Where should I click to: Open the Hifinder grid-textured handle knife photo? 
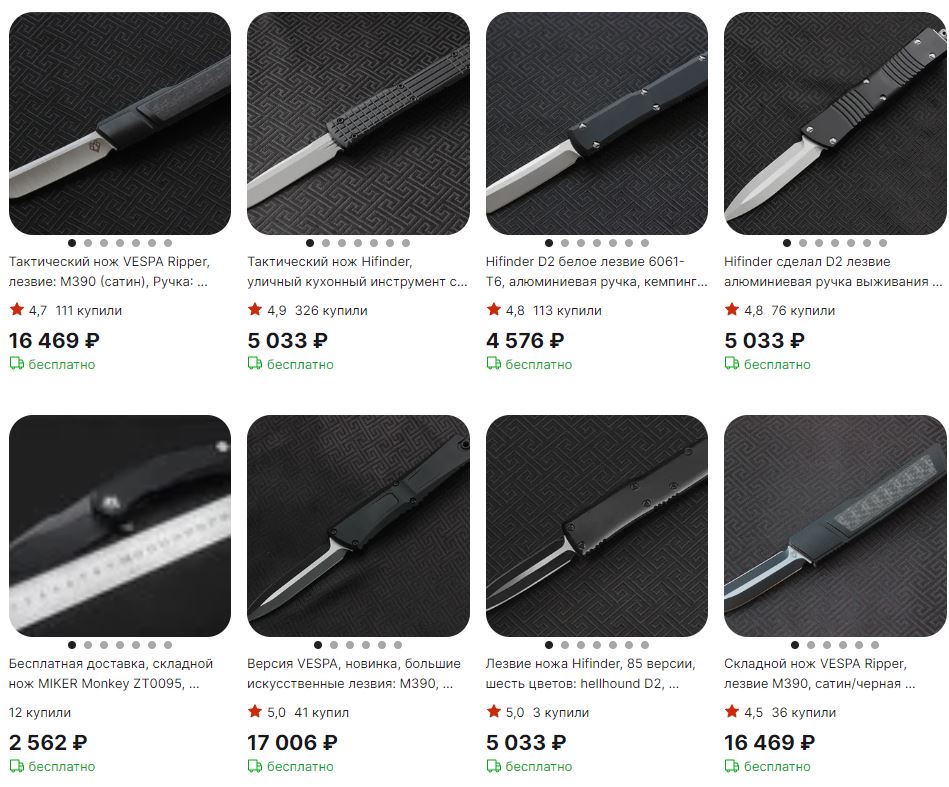click(x=358, y=123)
